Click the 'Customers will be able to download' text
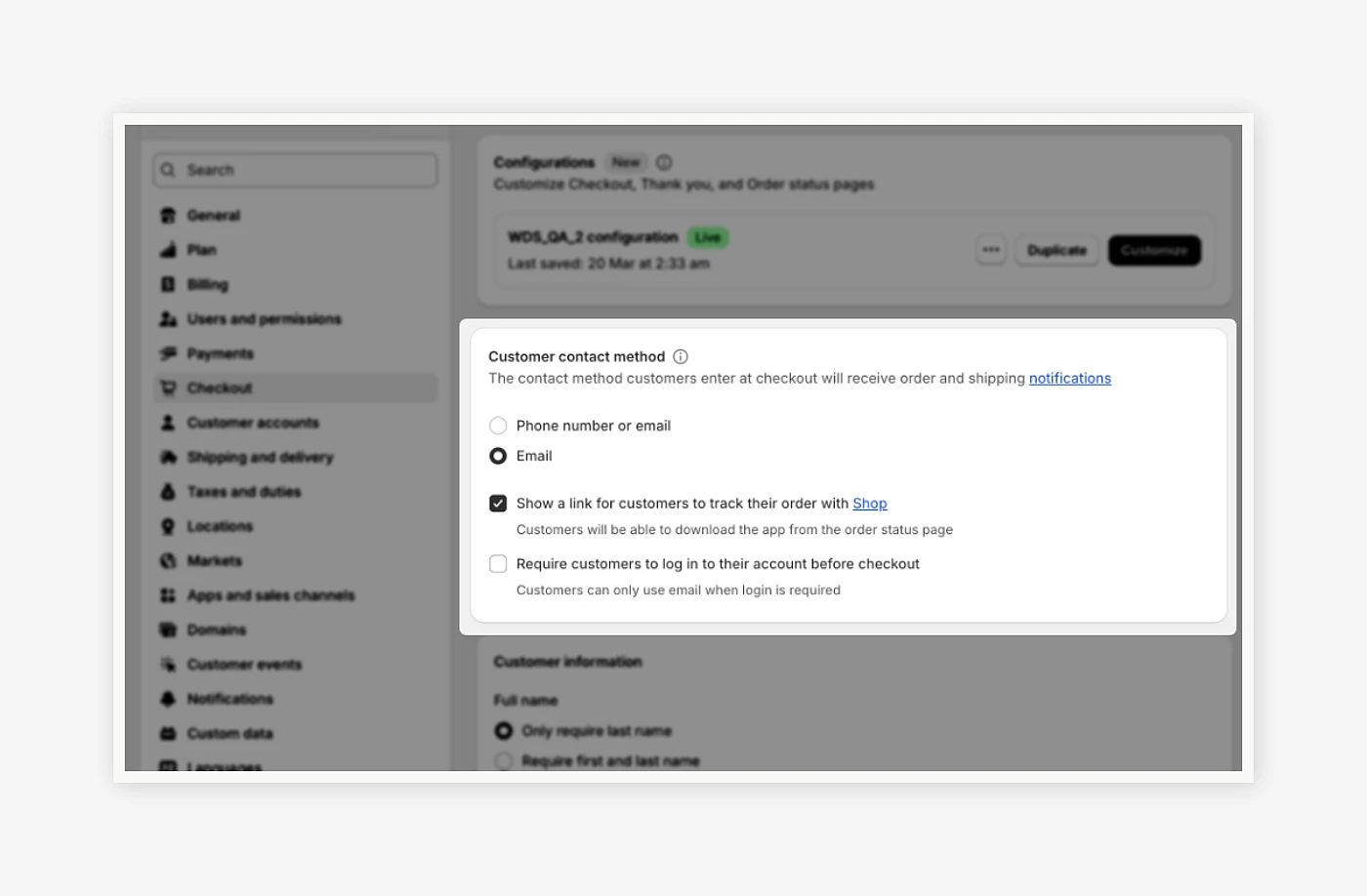 [x=734, y=530]
